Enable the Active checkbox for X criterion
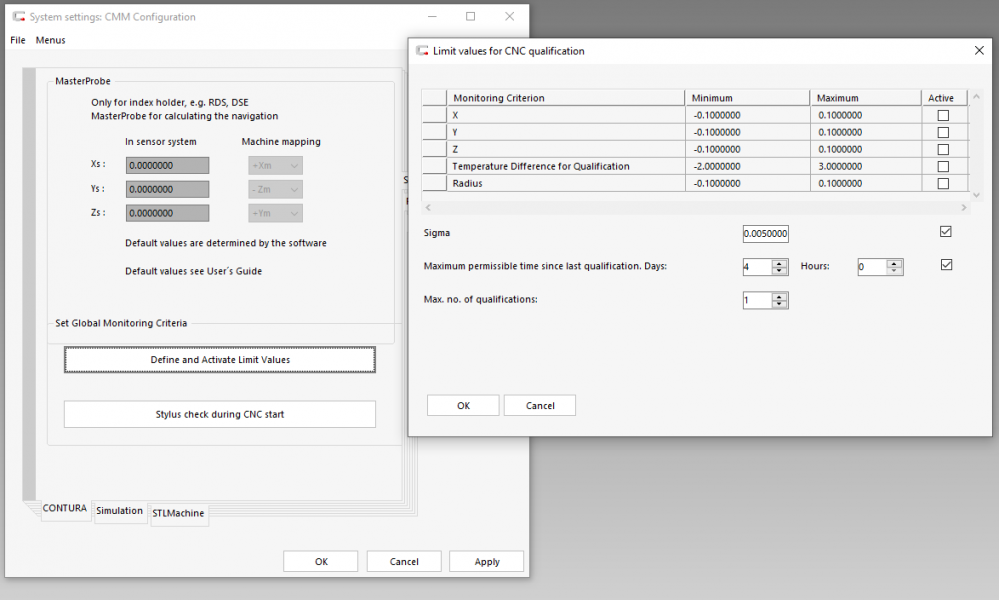999x600 pixels. pos(943,116)
